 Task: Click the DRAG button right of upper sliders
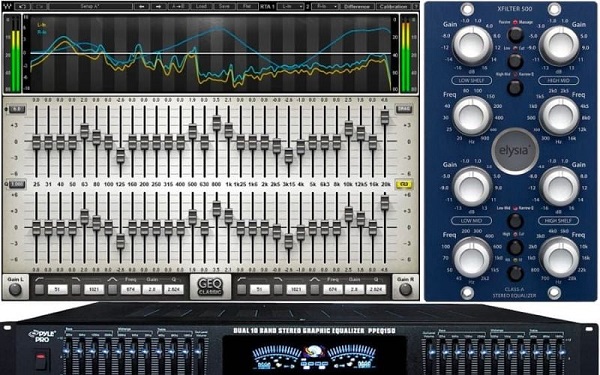click(x=404, y=109)
